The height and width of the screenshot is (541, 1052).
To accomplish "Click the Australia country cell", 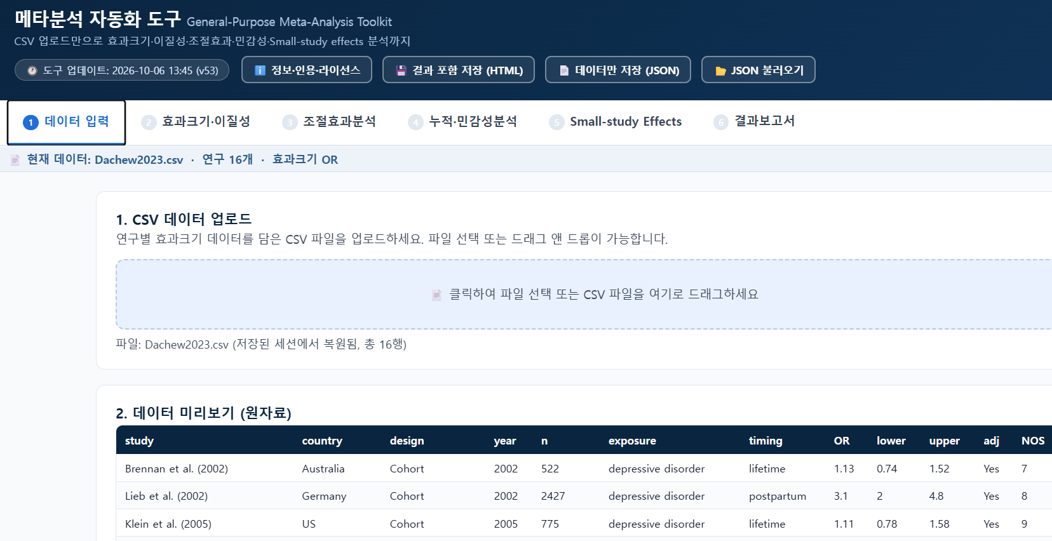I will point(323,469).
